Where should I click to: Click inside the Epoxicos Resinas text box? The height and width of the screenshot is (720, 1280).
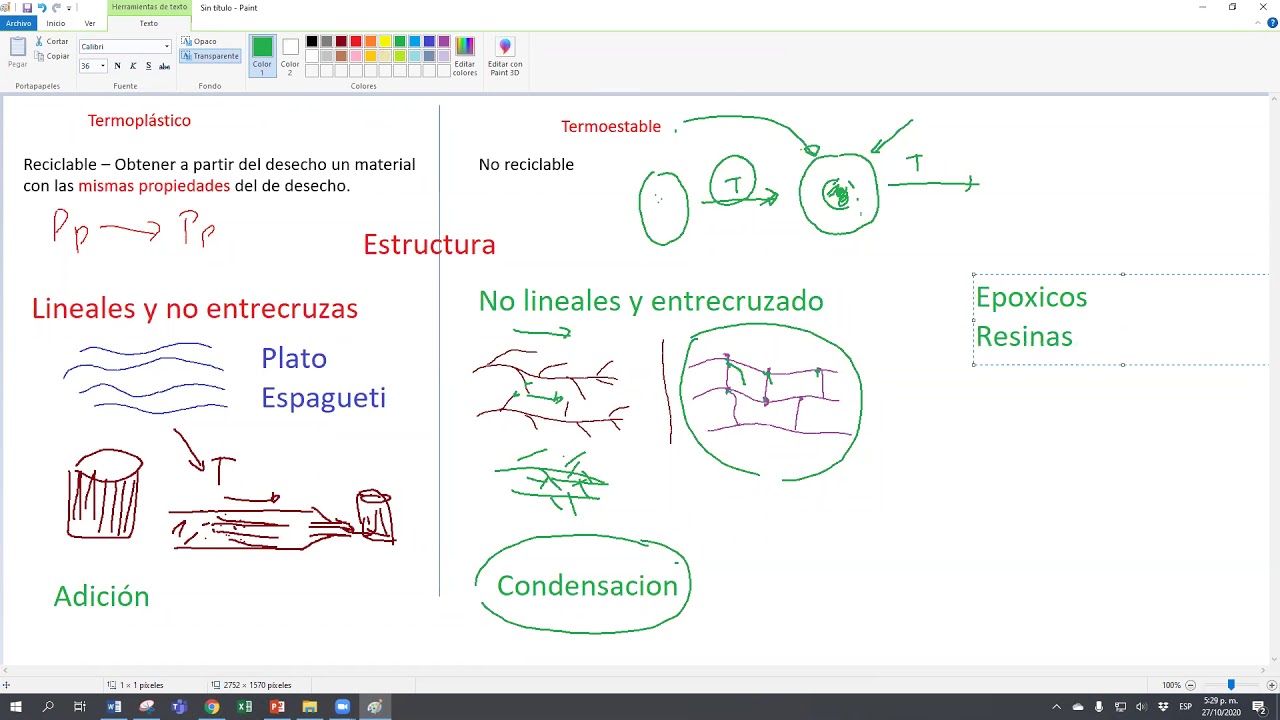tap(1122, 319)
